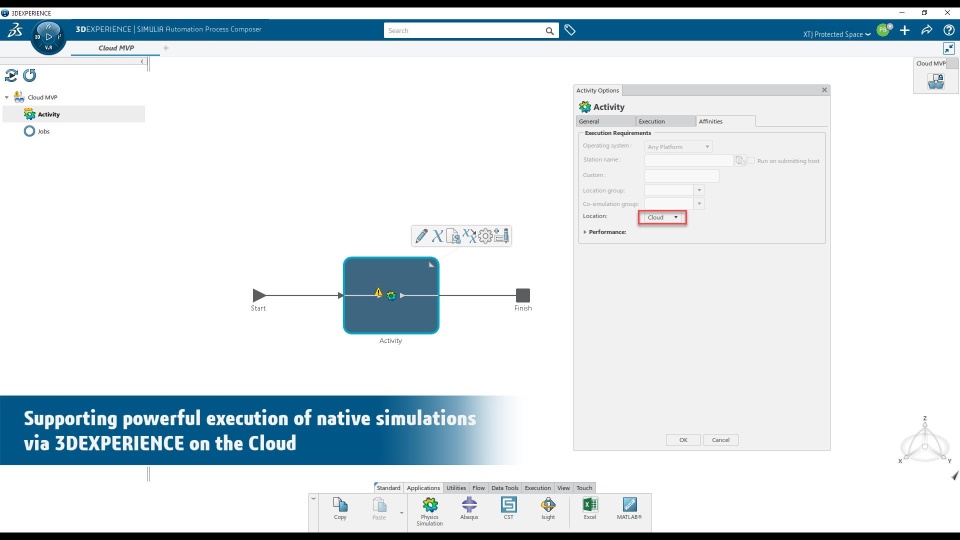Image resolution: width=960 pixels, height=540 pixels.
Task: Click the Cloud MVP thumbnail card icon
Action: (x=936, y=81)
